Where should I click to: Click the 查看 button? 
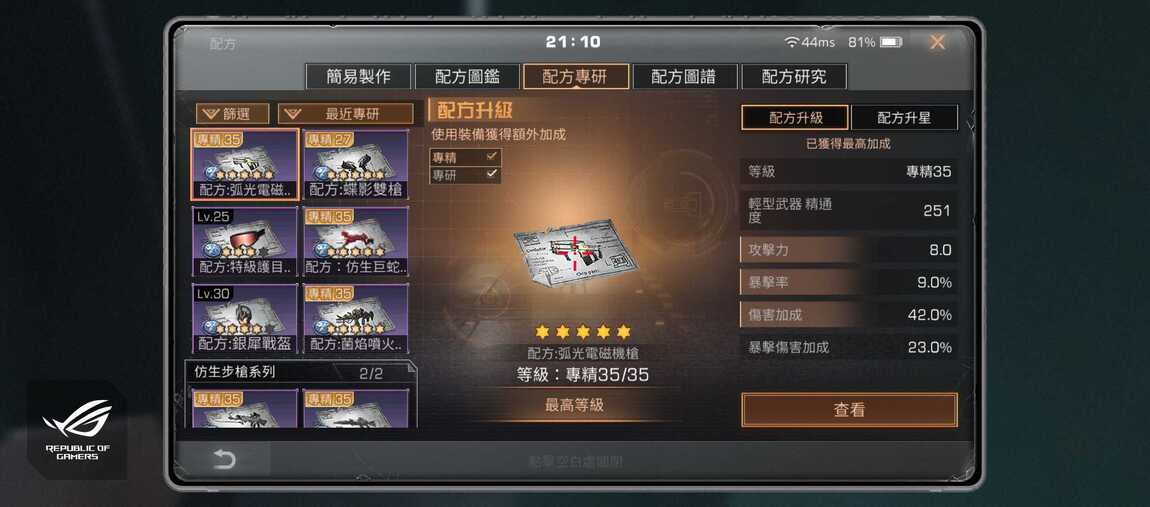pyautogui.click(x=849, y=410)
